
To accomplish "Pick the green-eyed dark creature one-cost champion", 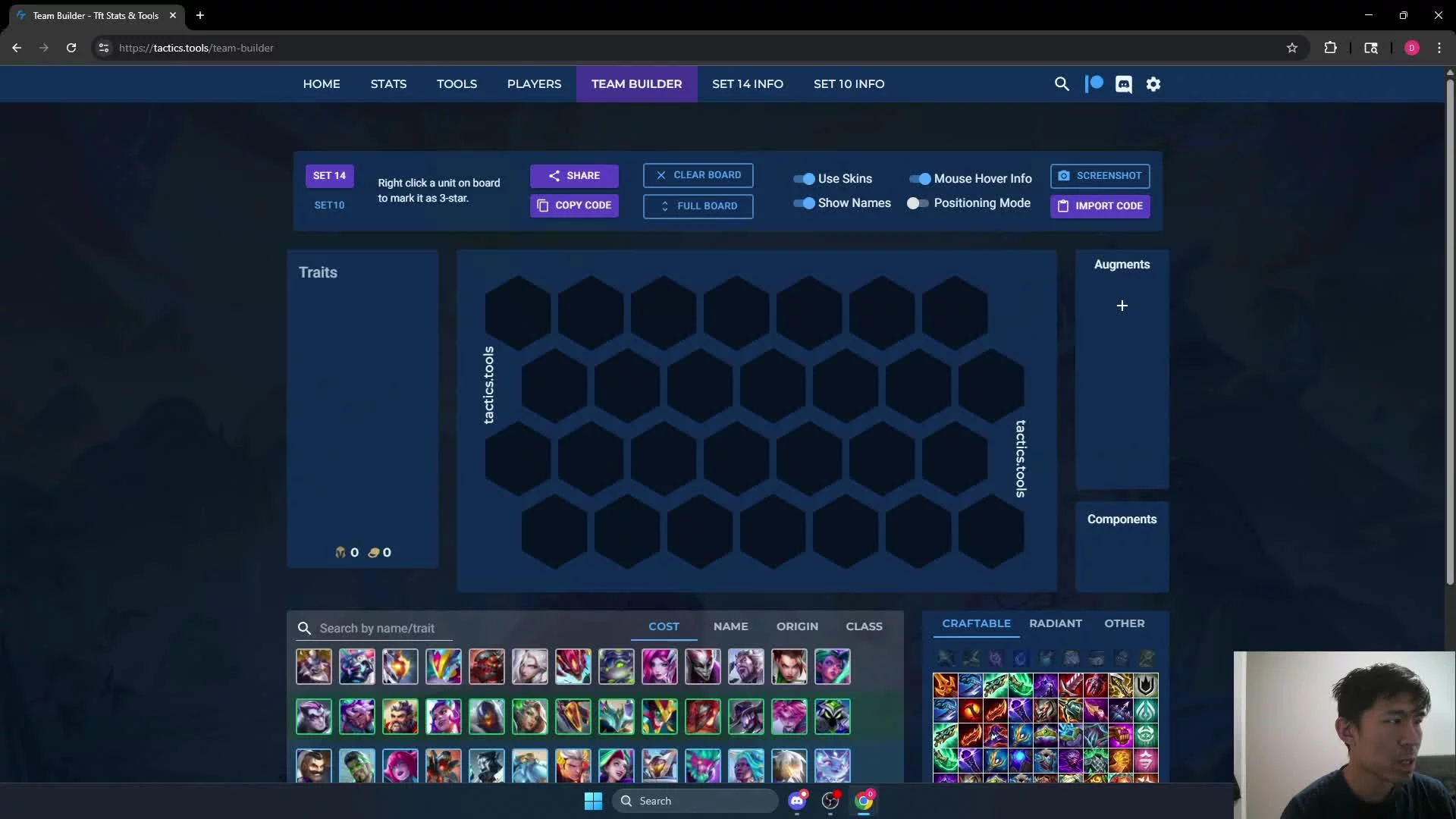I will pos(617,667).
